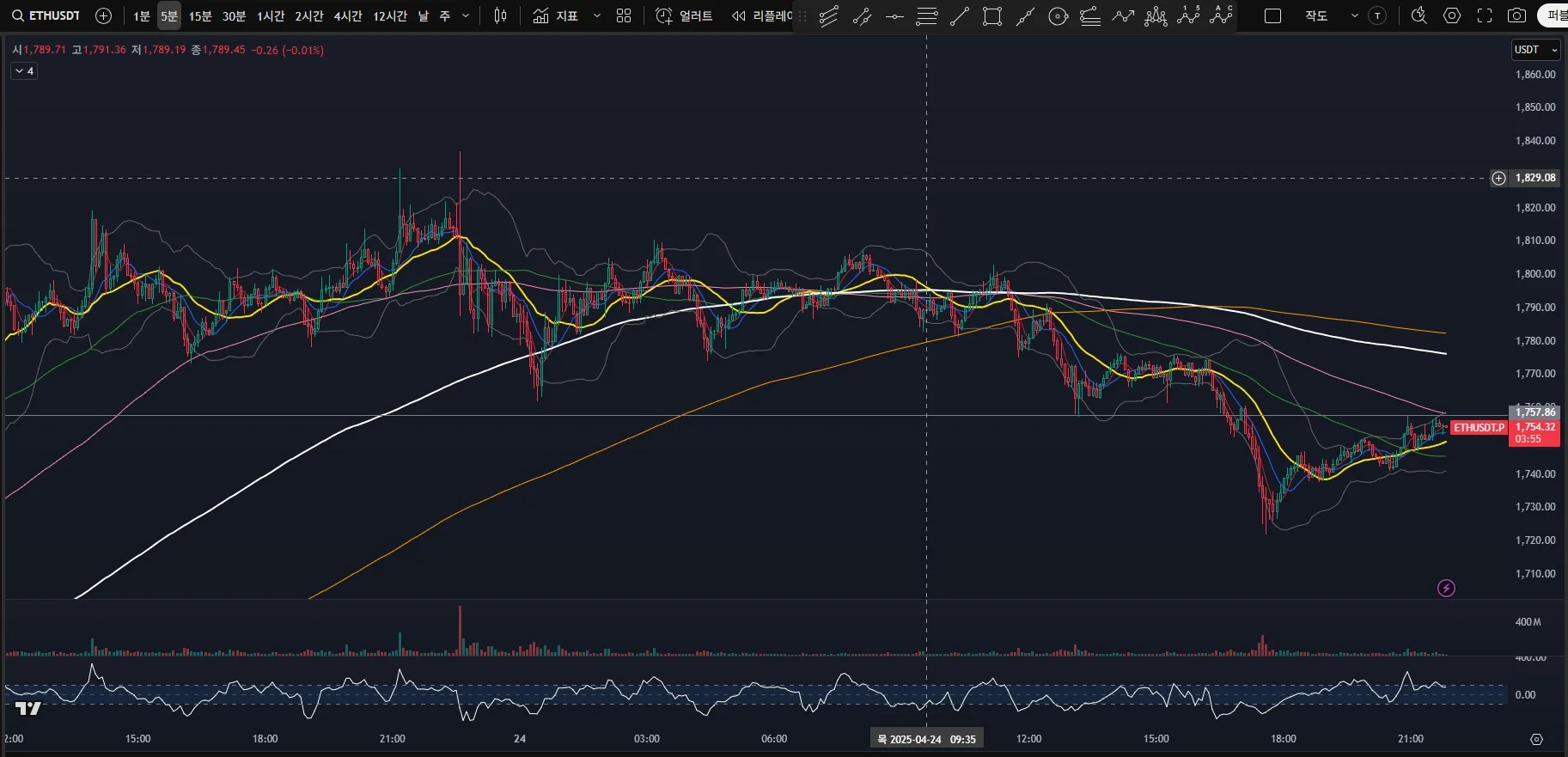Open the 얼러트 alert button
1568x757 pixels.
click(x=685, y=15)
